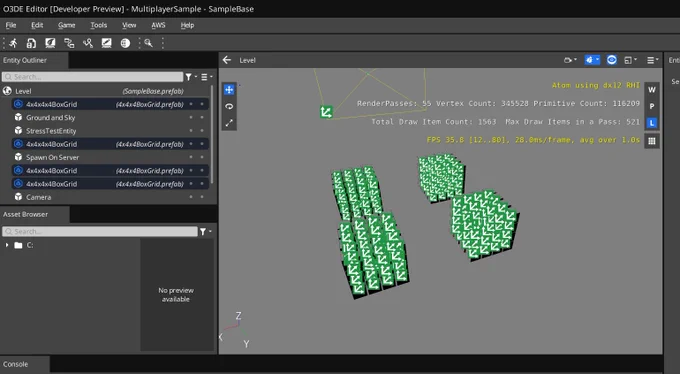Open the Tools menu
Screen dimensions: 680x374
(x=98, y=25)
